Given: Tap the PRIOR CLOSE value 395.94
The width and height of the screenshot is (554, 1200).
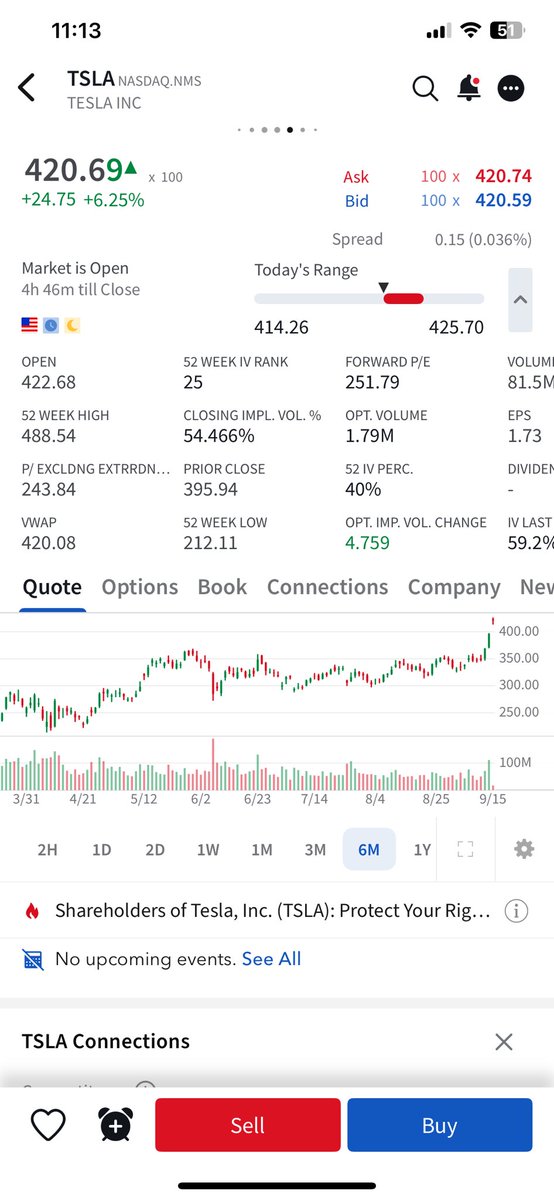Looking at the screenshot, I should 210,489.
